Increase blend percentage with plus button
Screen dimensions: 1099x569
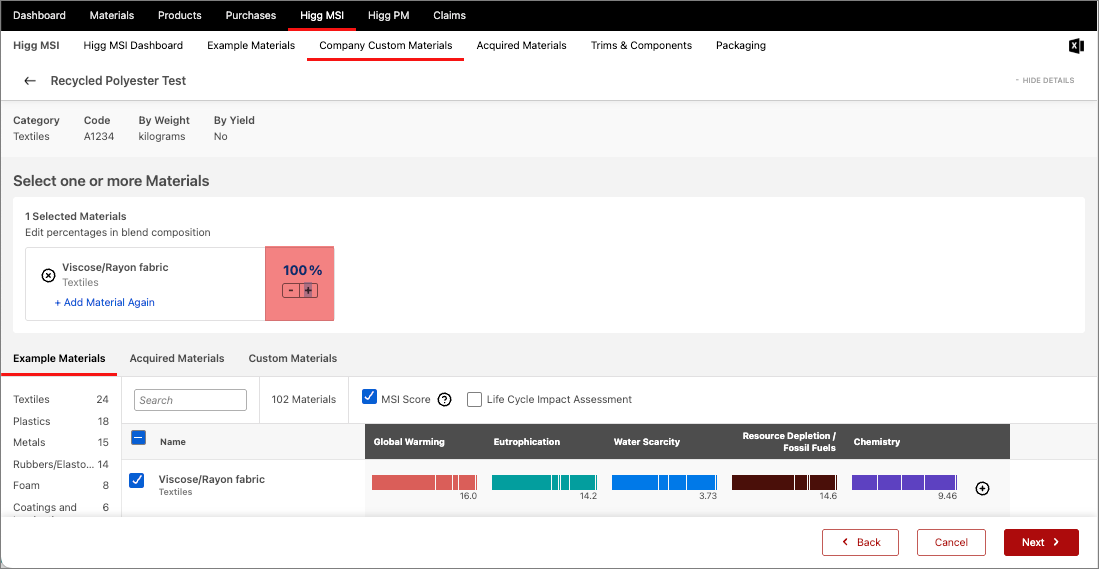pyautogui.click(x=308, y=290)
